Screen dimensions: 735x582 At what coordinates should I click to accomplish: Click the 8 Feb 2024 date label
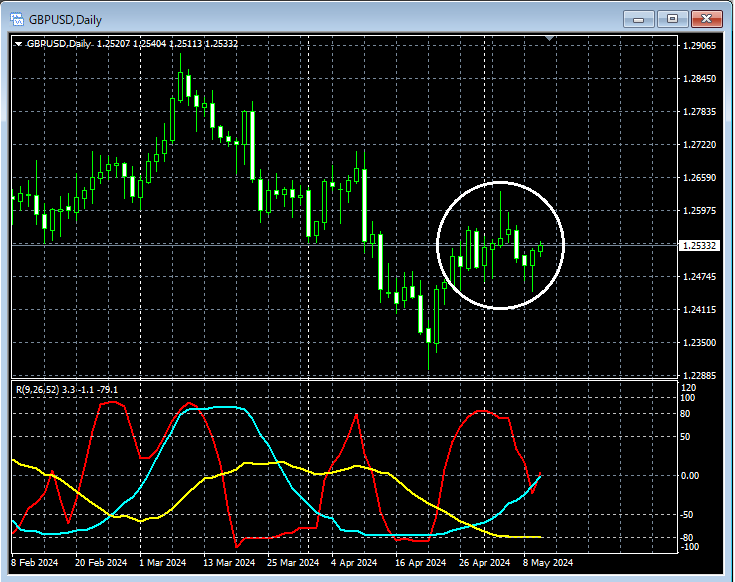click(x=35, y=562)
